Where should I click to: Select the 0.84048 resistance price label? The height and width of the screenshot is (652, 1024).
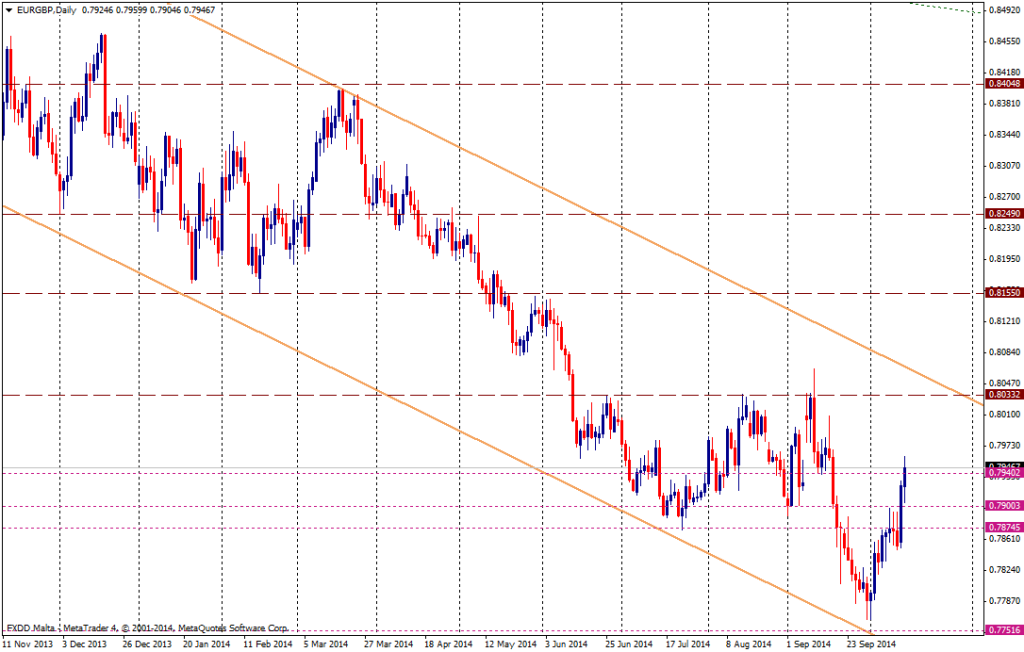point(1004,84)
